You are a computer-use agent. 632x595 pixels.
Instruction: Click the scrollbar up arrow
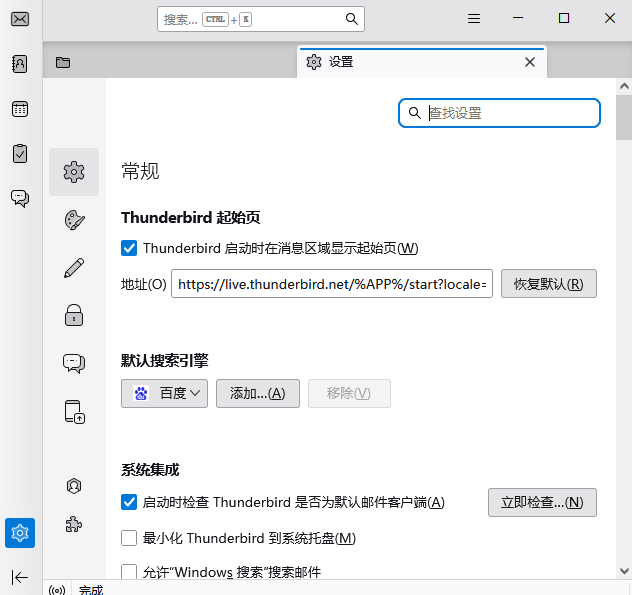[624, 86]
